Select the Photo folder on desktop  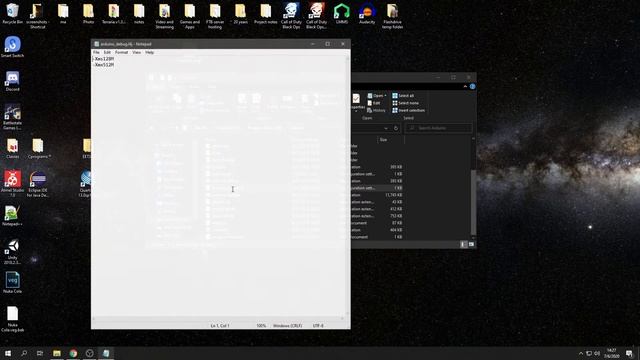tap(88, 14)
